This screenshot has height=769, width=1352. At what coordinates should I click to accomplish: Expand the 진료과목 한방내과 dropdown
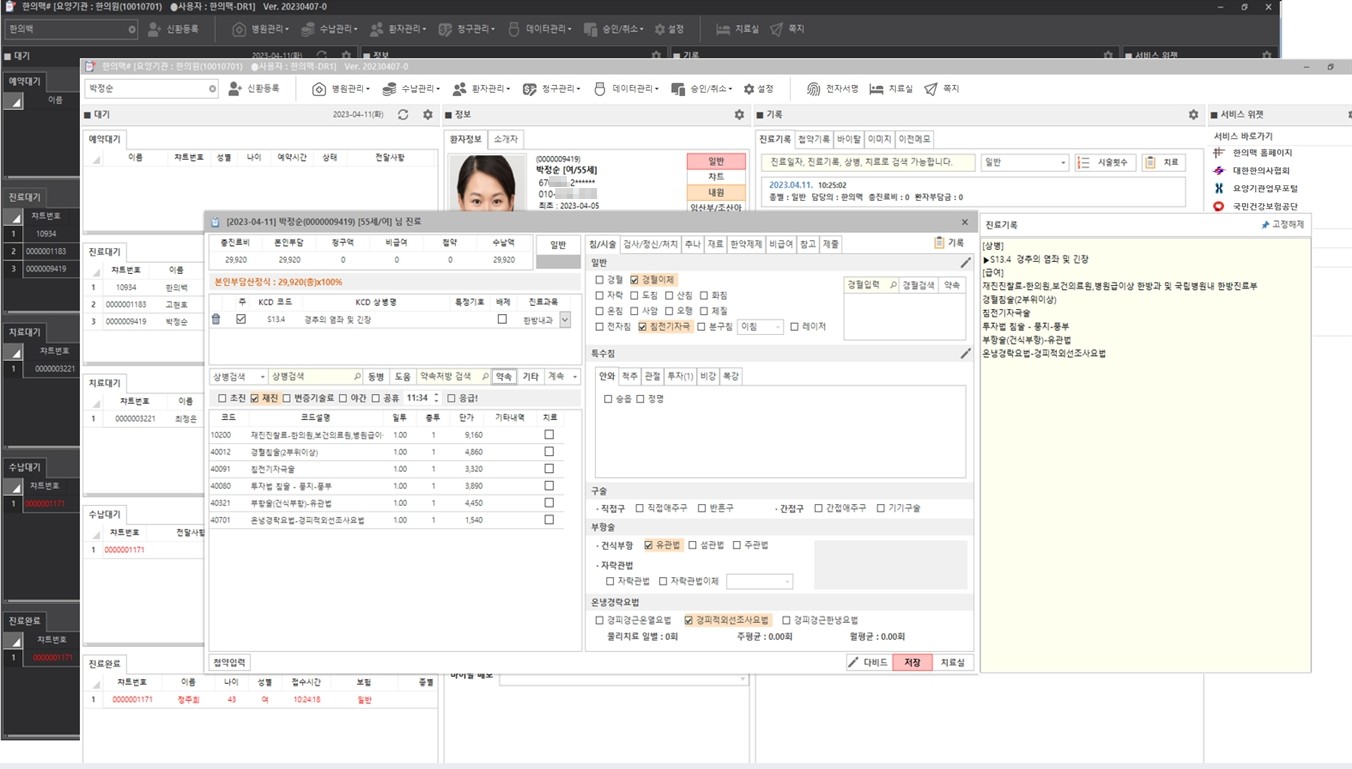(565, 320)
